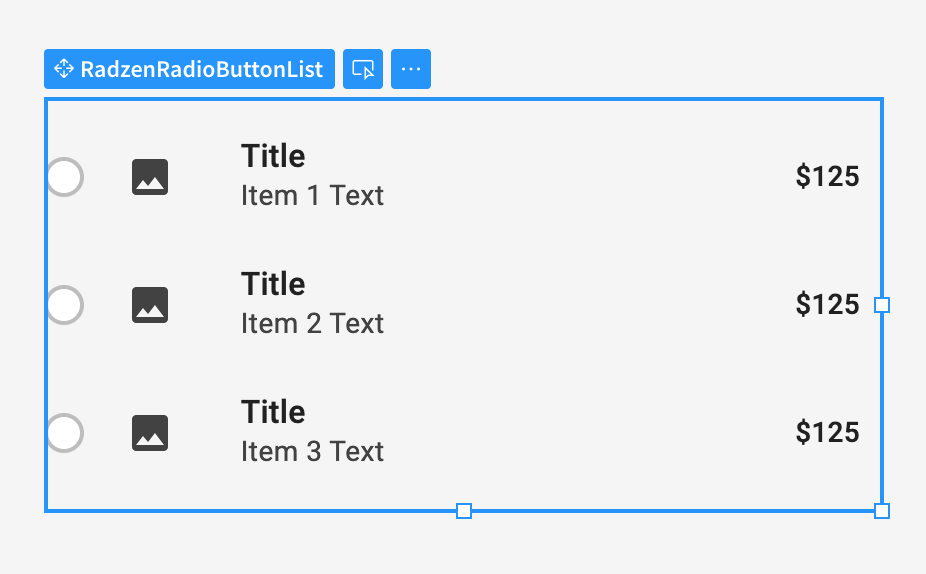The height and width of the screenshot is (574, 926).
Task: Select the radio button for Item 3
Action: pos(64,433)
